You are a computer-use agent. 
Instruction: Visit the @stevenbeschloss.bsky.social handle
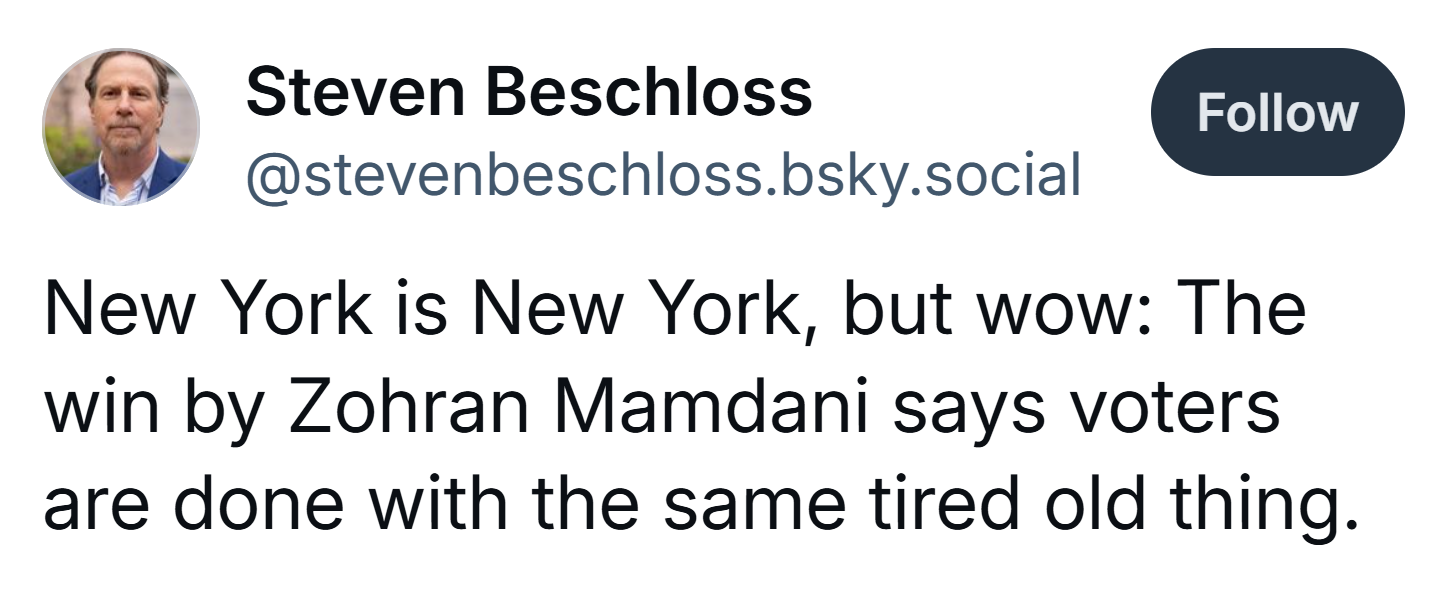tap(664, 174)
